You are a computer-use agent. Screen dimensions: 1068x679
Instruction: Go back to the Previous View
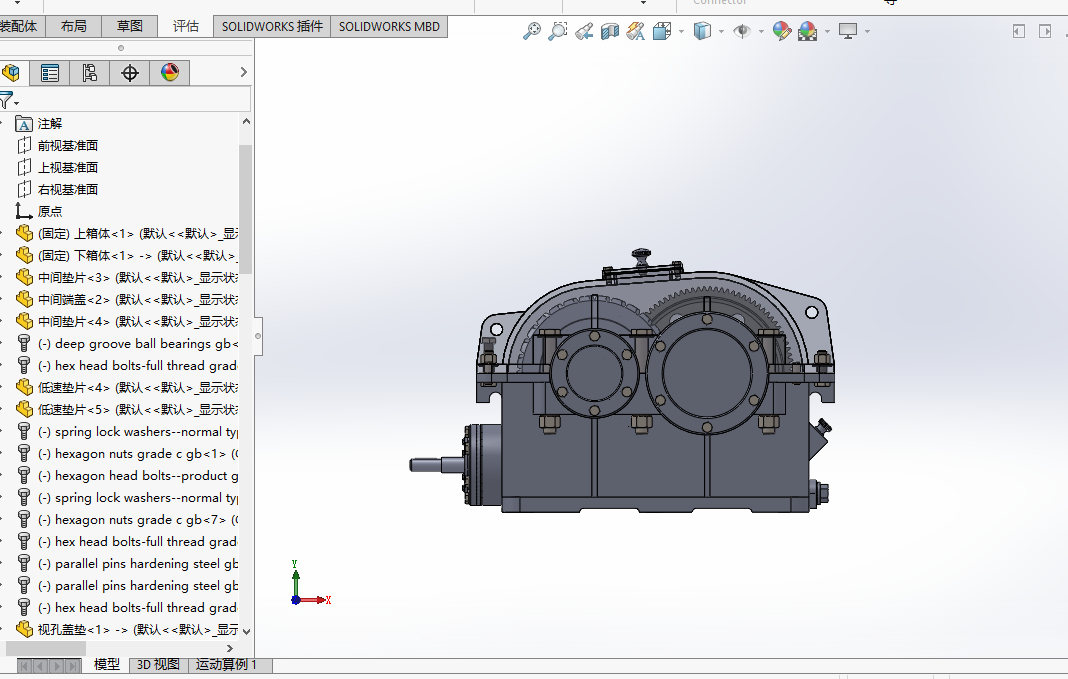tap(584, 31)
